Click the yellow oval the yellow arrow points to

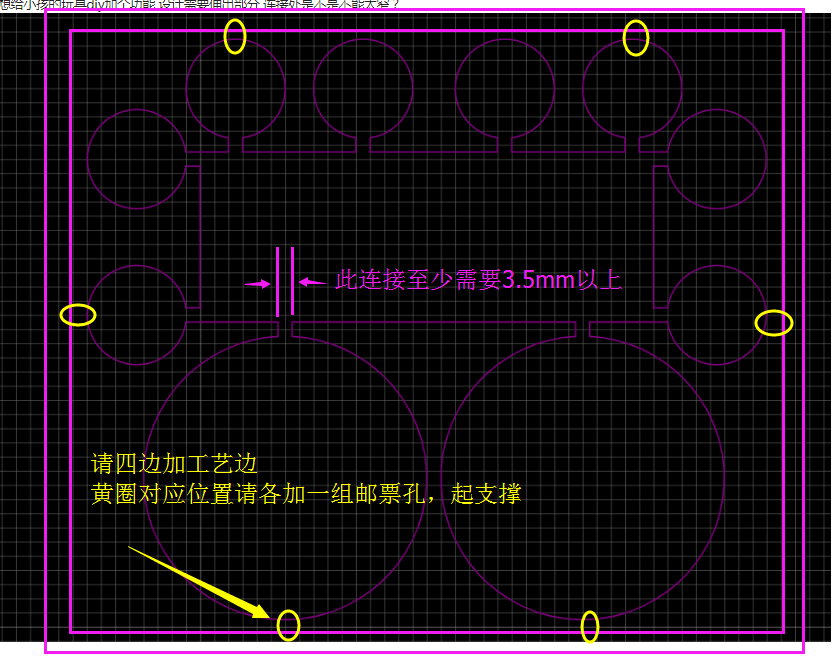pos(288,625)
